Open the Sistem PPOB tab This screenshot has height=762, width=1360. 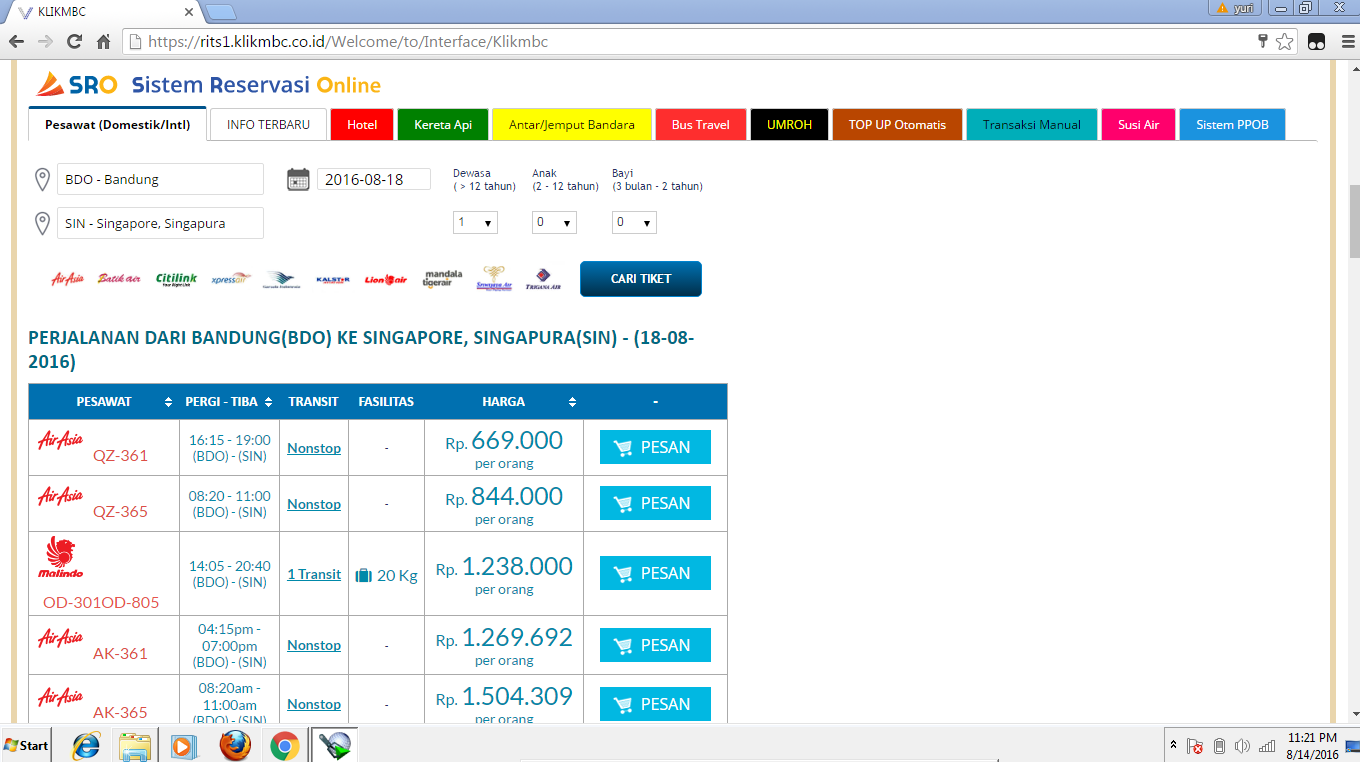coord(1232,124)
